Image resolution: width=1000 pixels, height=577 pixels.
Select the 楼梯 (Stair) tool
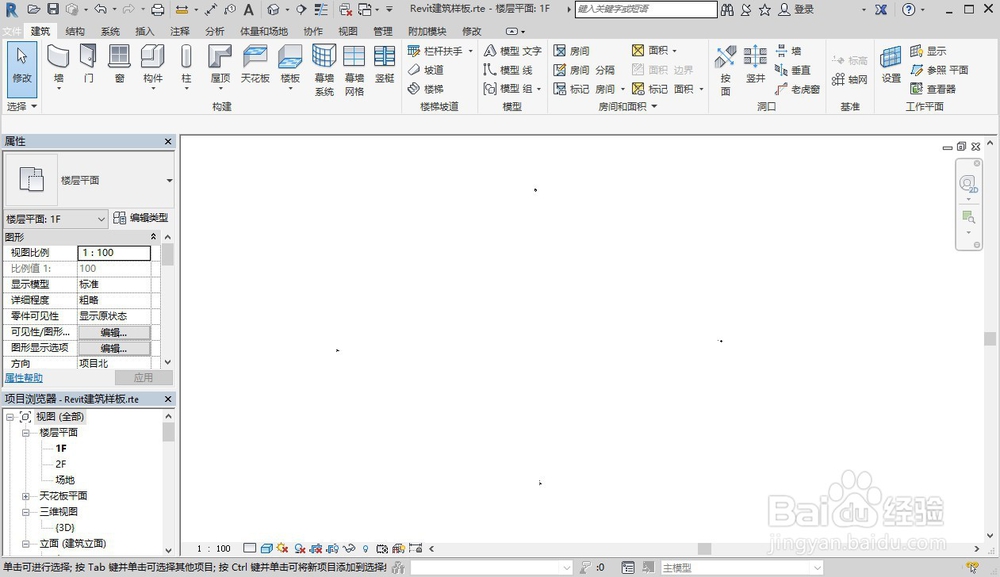pos(425,89)
